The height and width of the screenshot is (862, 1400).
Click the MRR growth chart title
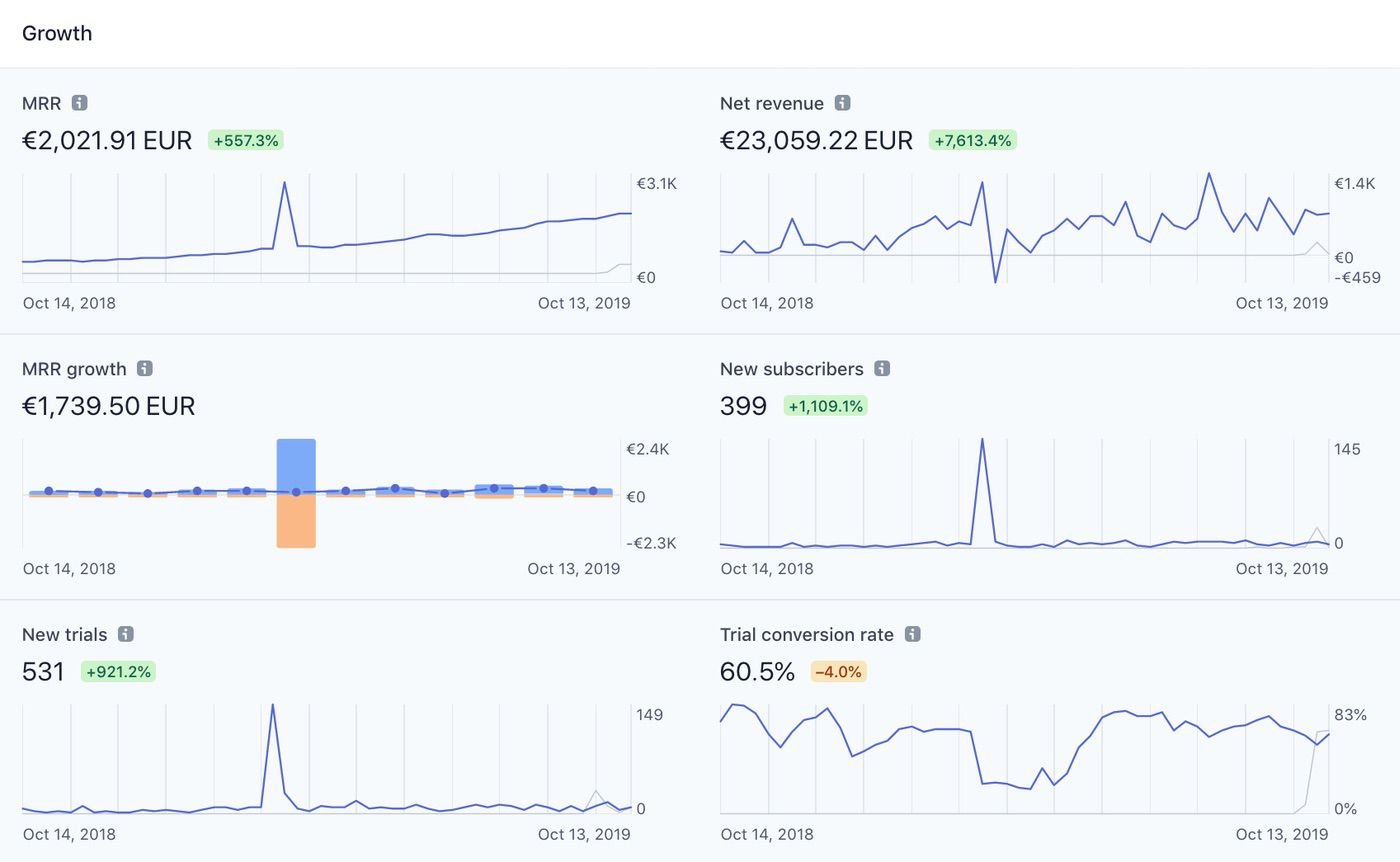74,369
